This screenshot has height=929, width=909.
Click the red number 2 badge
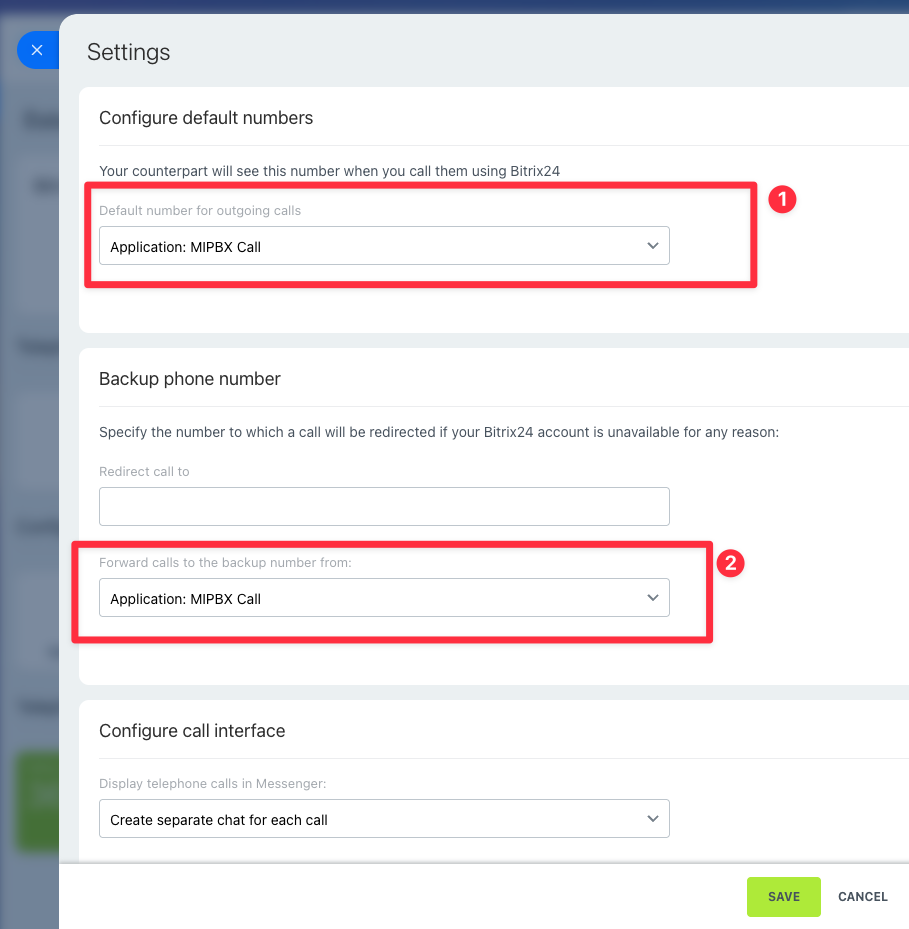tap(731, 563)
